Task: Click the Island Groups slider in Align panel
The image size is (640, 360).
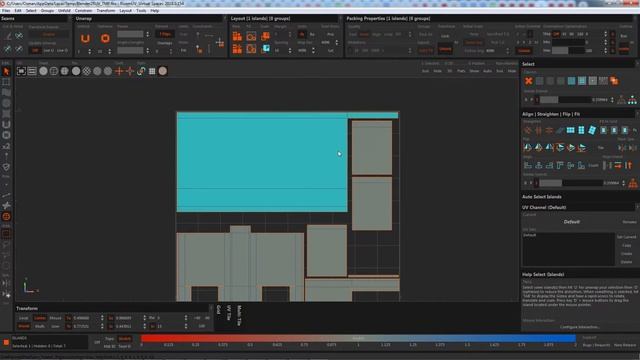Action: 571,183
